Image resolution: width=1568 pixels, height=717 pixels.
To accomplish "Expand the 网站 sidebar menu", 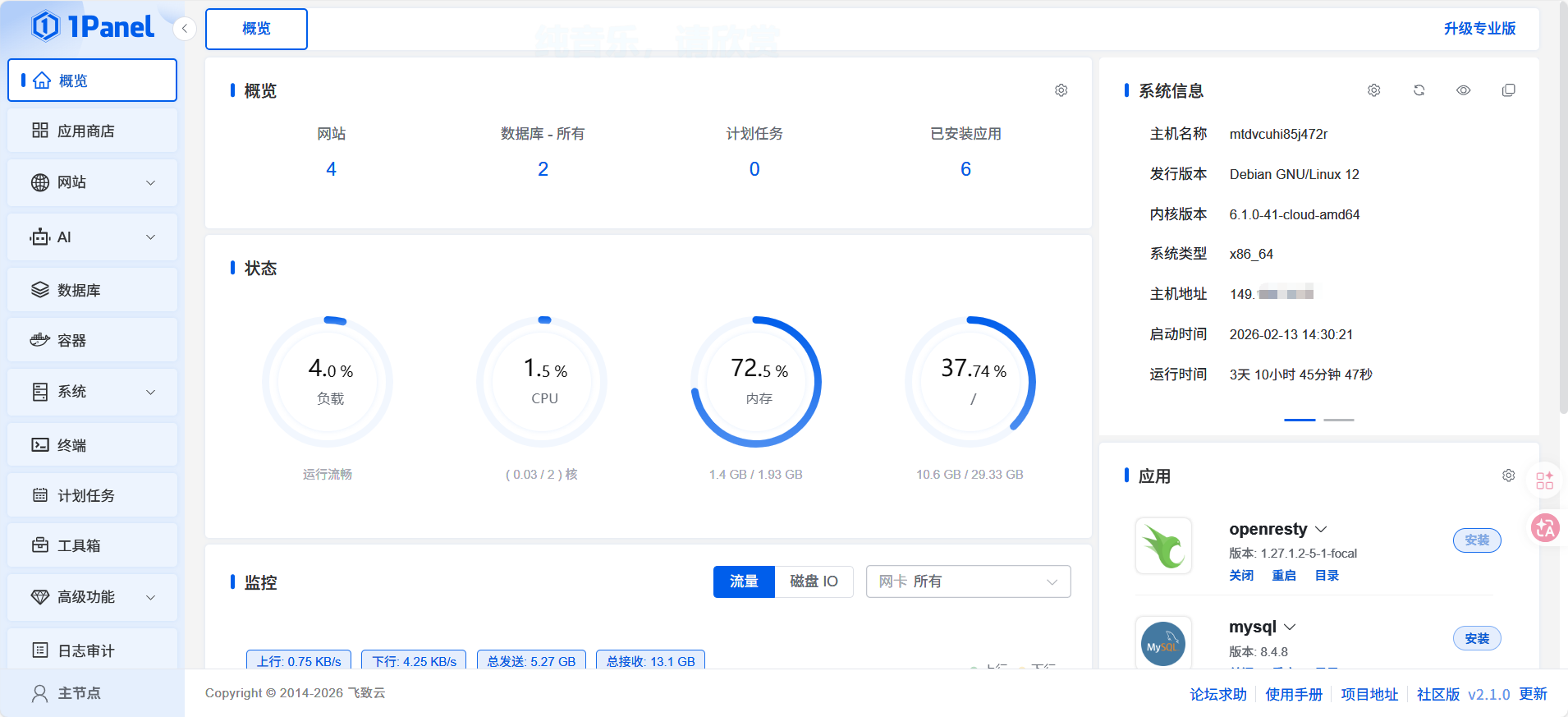I will (x=92, y=182).
